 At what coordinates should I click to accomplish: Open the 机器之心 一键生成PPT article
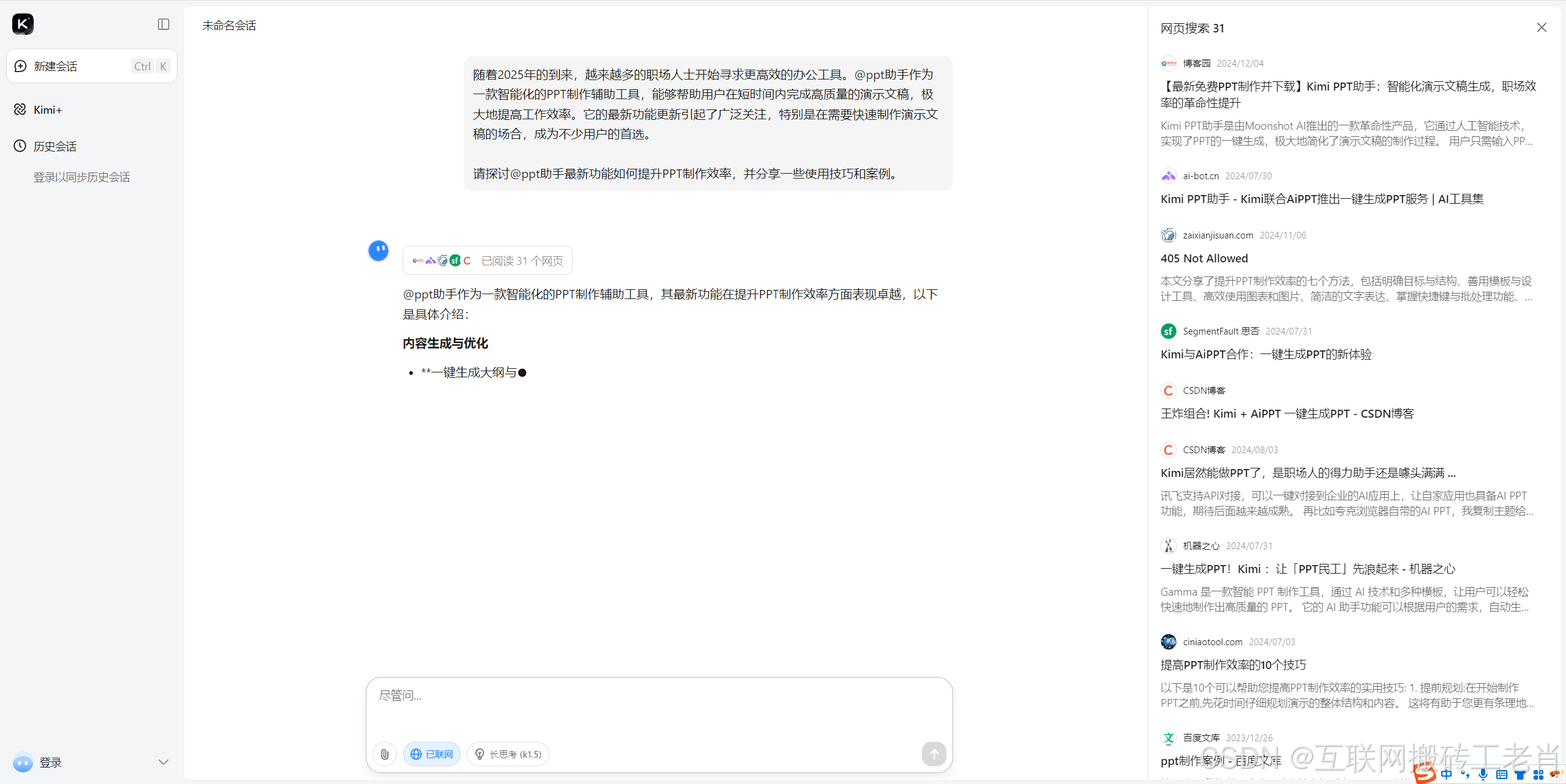pyautogui.click(x=1307, y=569)
